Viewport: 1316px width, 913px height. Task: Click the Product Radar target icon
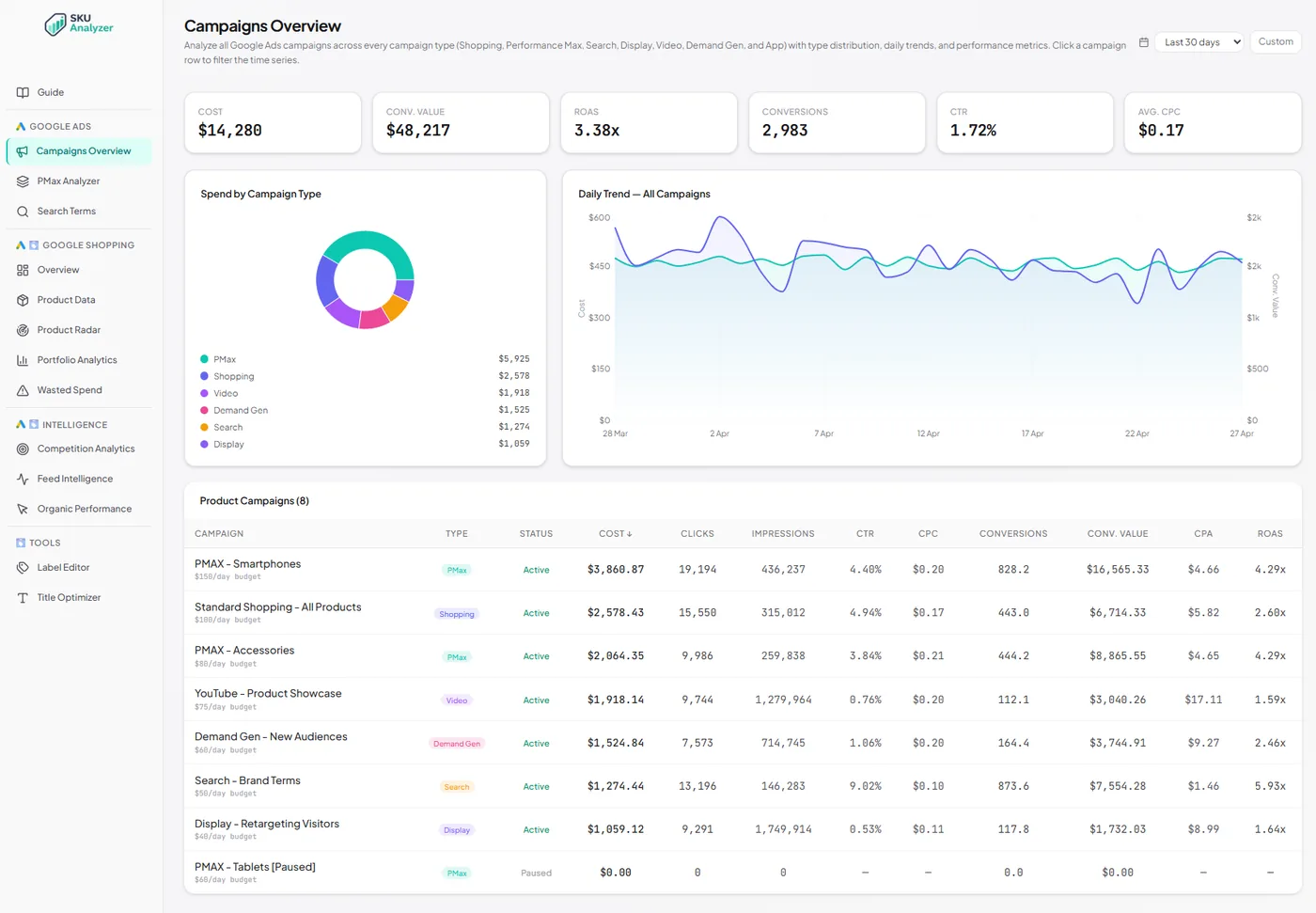pos(23,330)
